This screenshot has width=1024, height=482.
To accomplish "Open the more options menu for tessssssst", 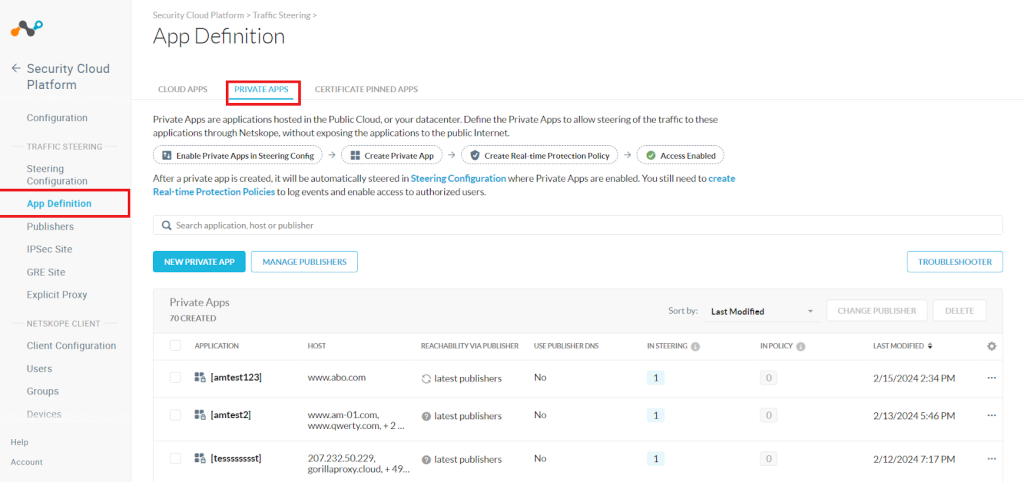I will [x=991, y=458].
